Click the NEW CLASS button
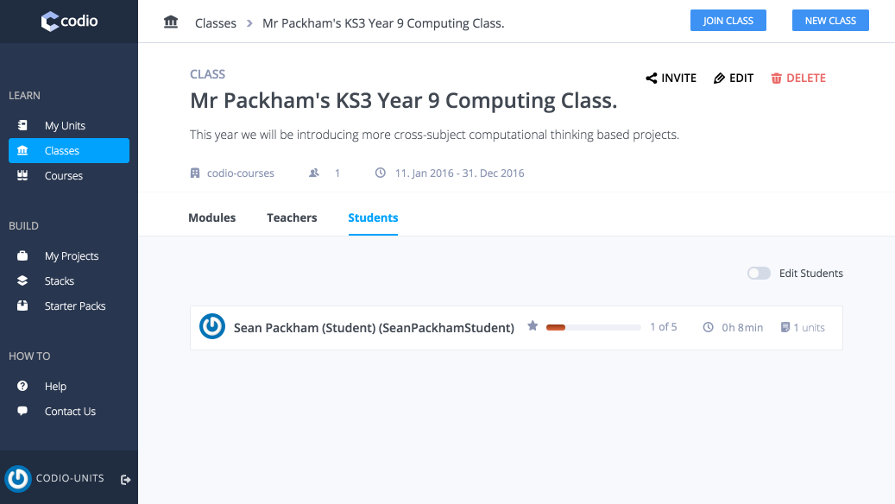 click(x=830, y=21)
